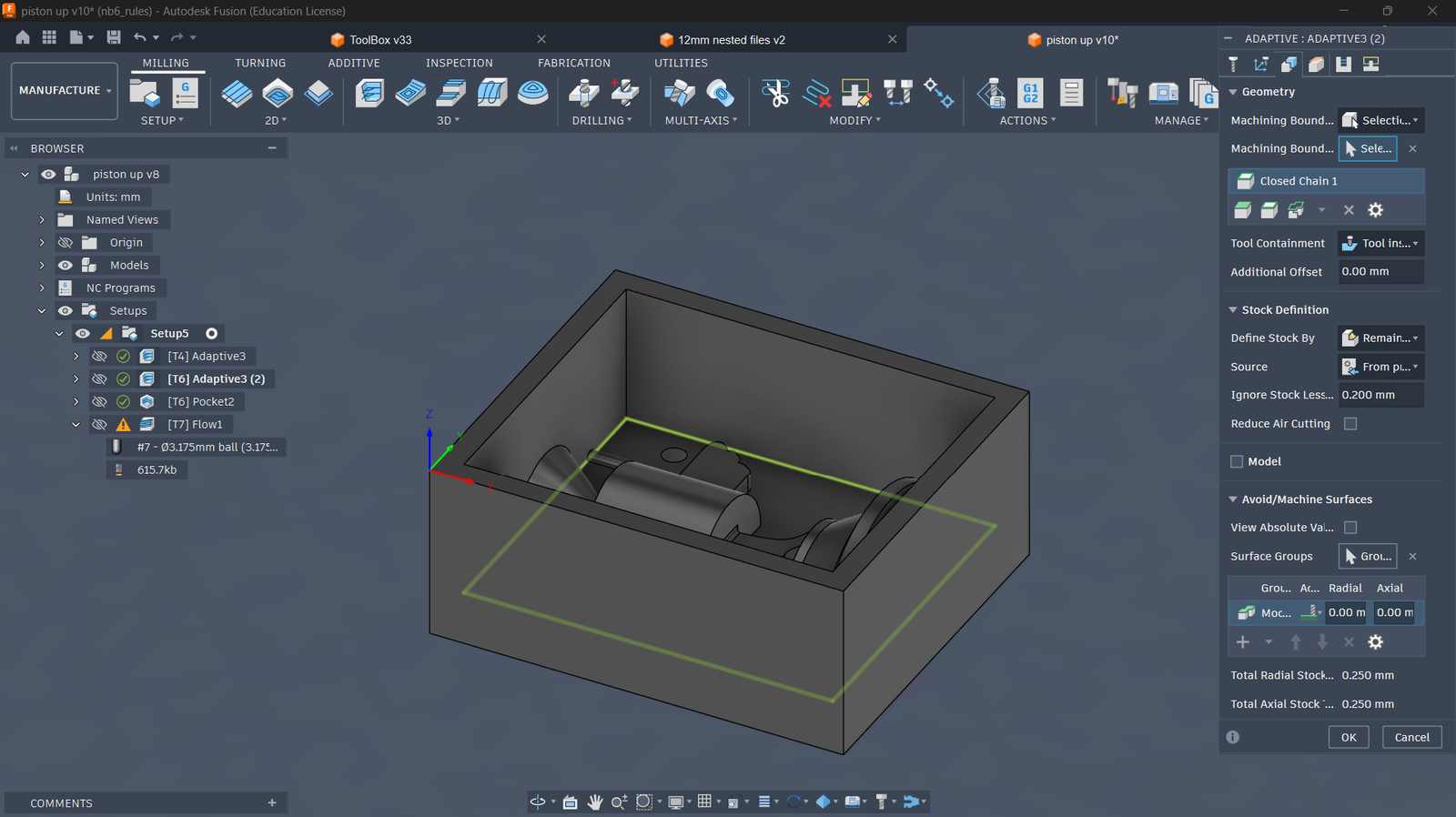Click Cancel in the Adaptive dialog
The image size is (1456, 817).
pyautogui.click(x=1411, y=737)
